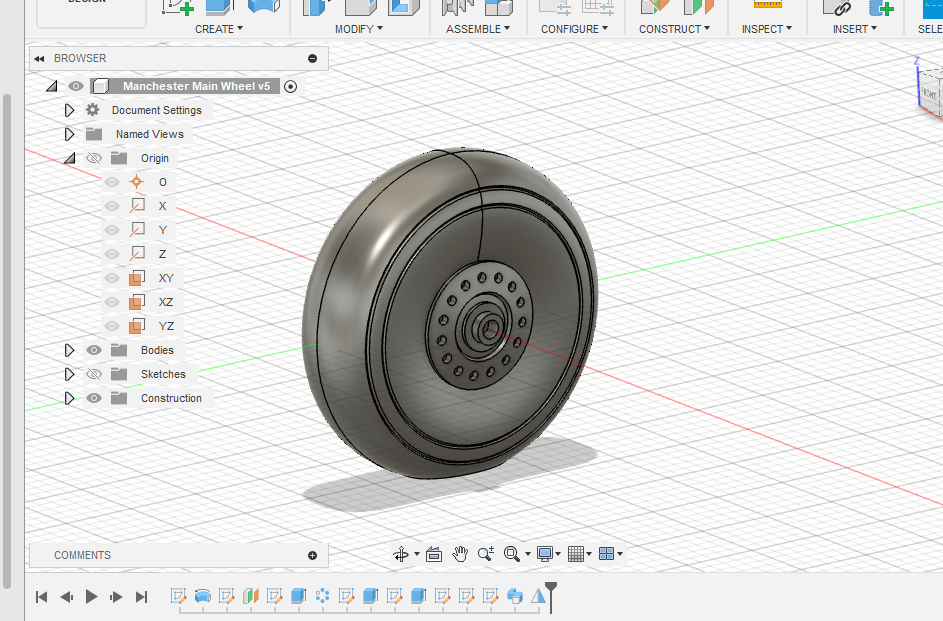Select the Revolve feature in the timeline
The image size is (943, 621).
pos(203,596)
